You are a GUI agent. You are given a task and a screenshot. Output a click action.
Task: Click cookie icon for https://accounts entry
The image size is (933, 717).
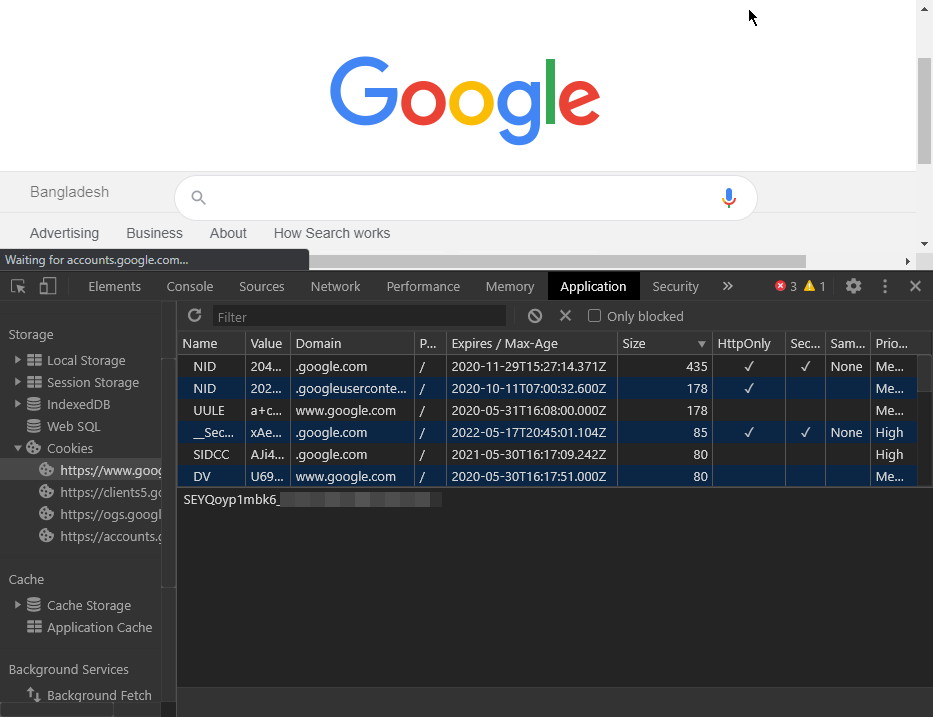click(x=46, y=536)
